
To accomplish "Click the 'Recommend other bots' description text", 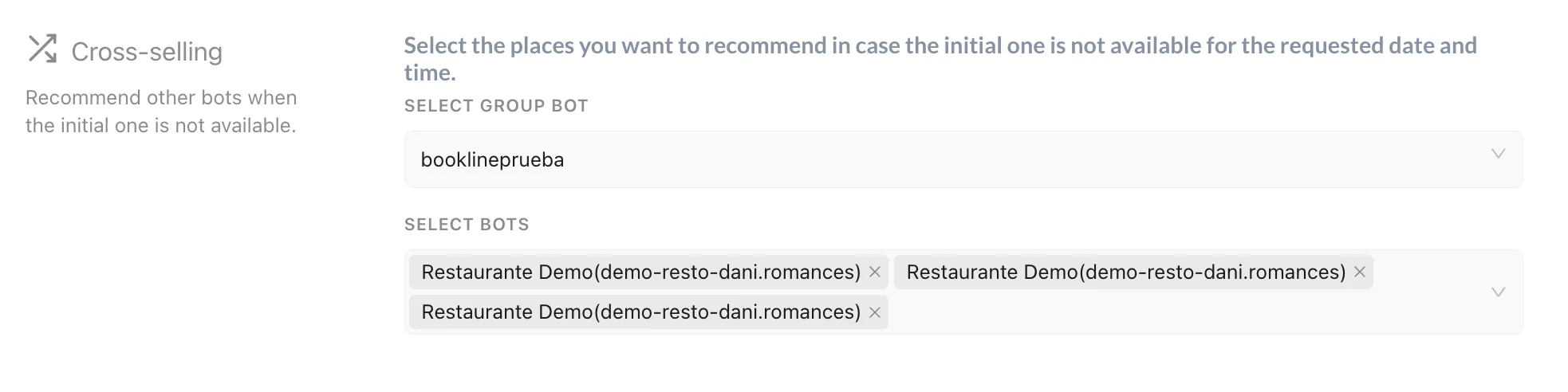I will [x=161, y=112].
